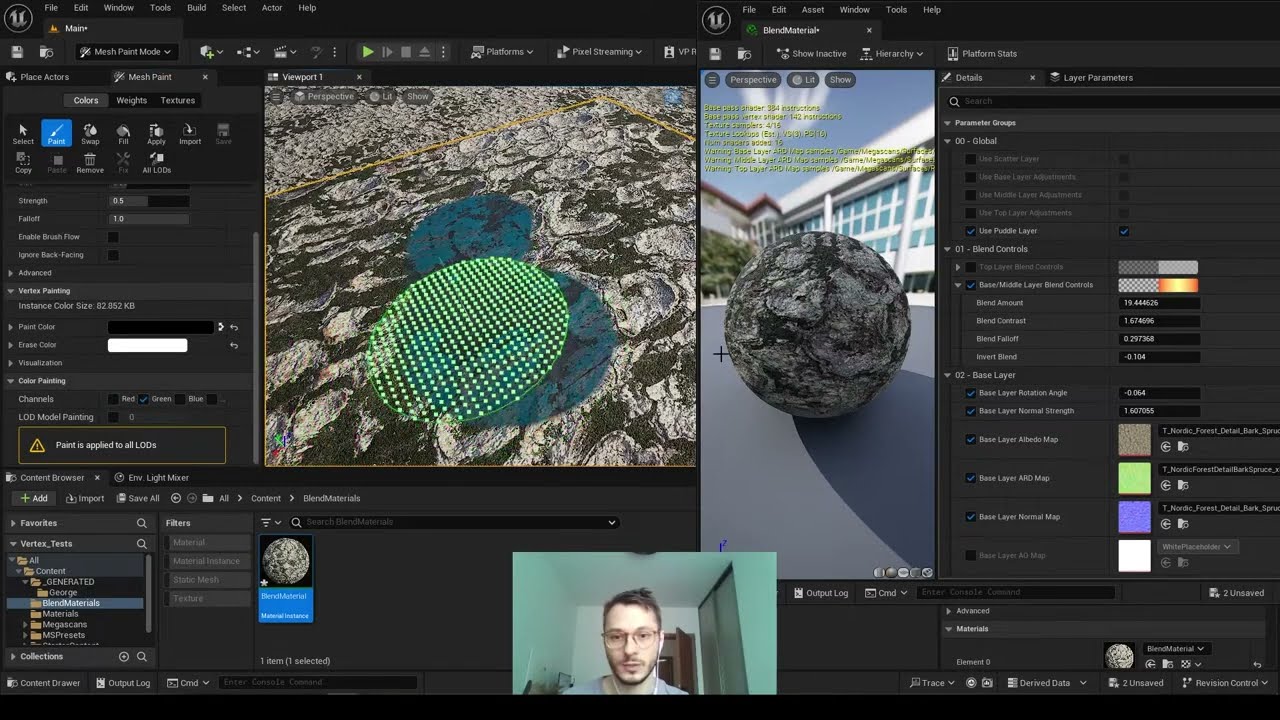Click the Material Instance filter button

tap(206, 561)
